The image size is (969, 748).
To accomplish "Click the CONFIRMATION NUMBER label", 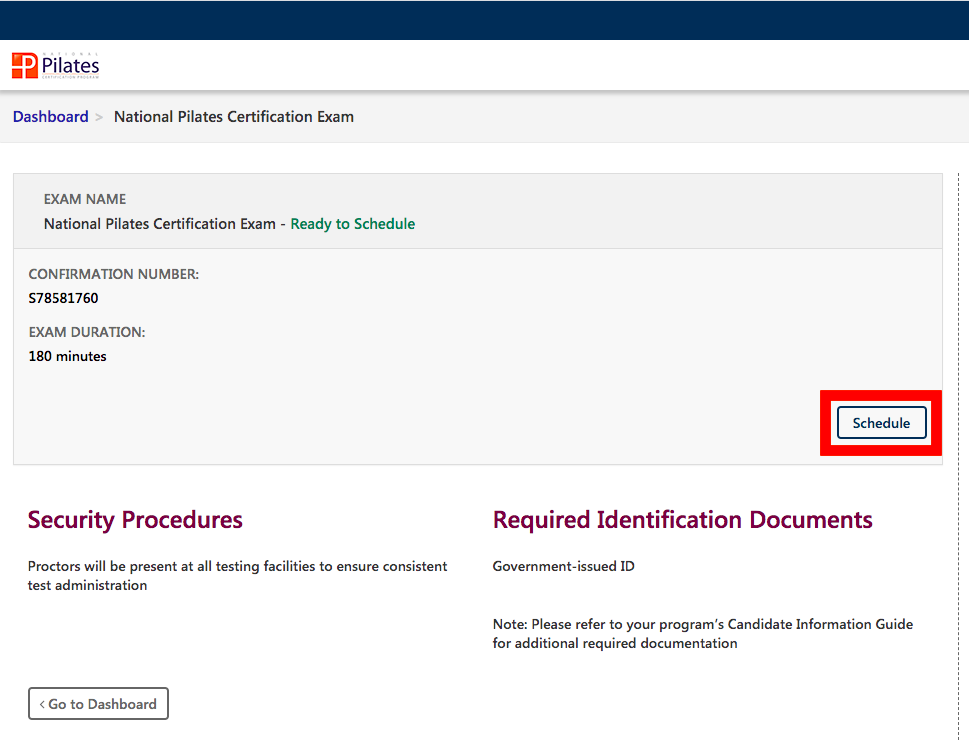I will click(114, 274).
